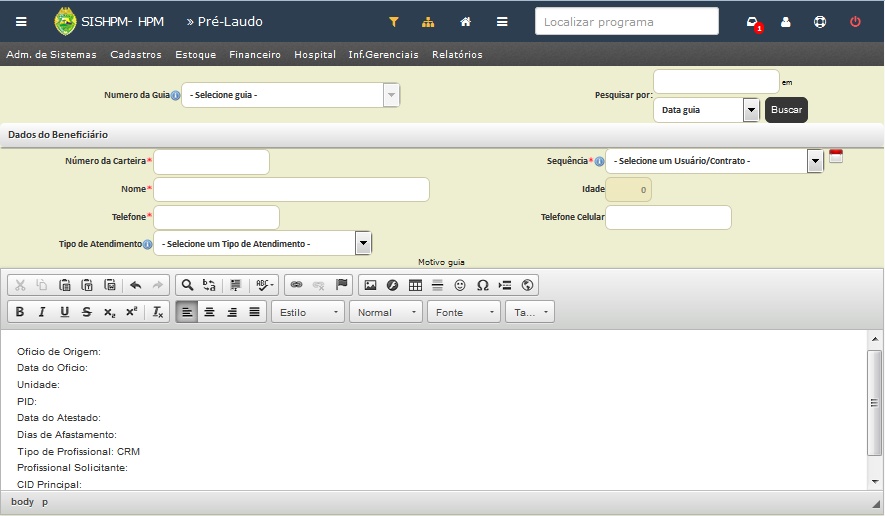Remove formatting with Tx icon
The height and width of the screenshot is (516, 885).
(x=158, y=312)
